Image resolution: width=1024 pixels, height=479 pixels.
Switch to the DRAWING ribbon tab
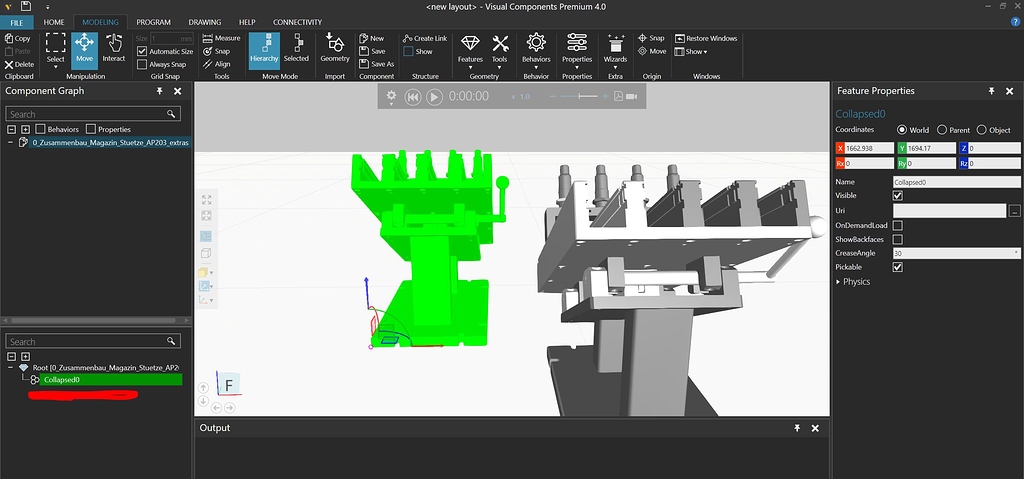point(204,22)
